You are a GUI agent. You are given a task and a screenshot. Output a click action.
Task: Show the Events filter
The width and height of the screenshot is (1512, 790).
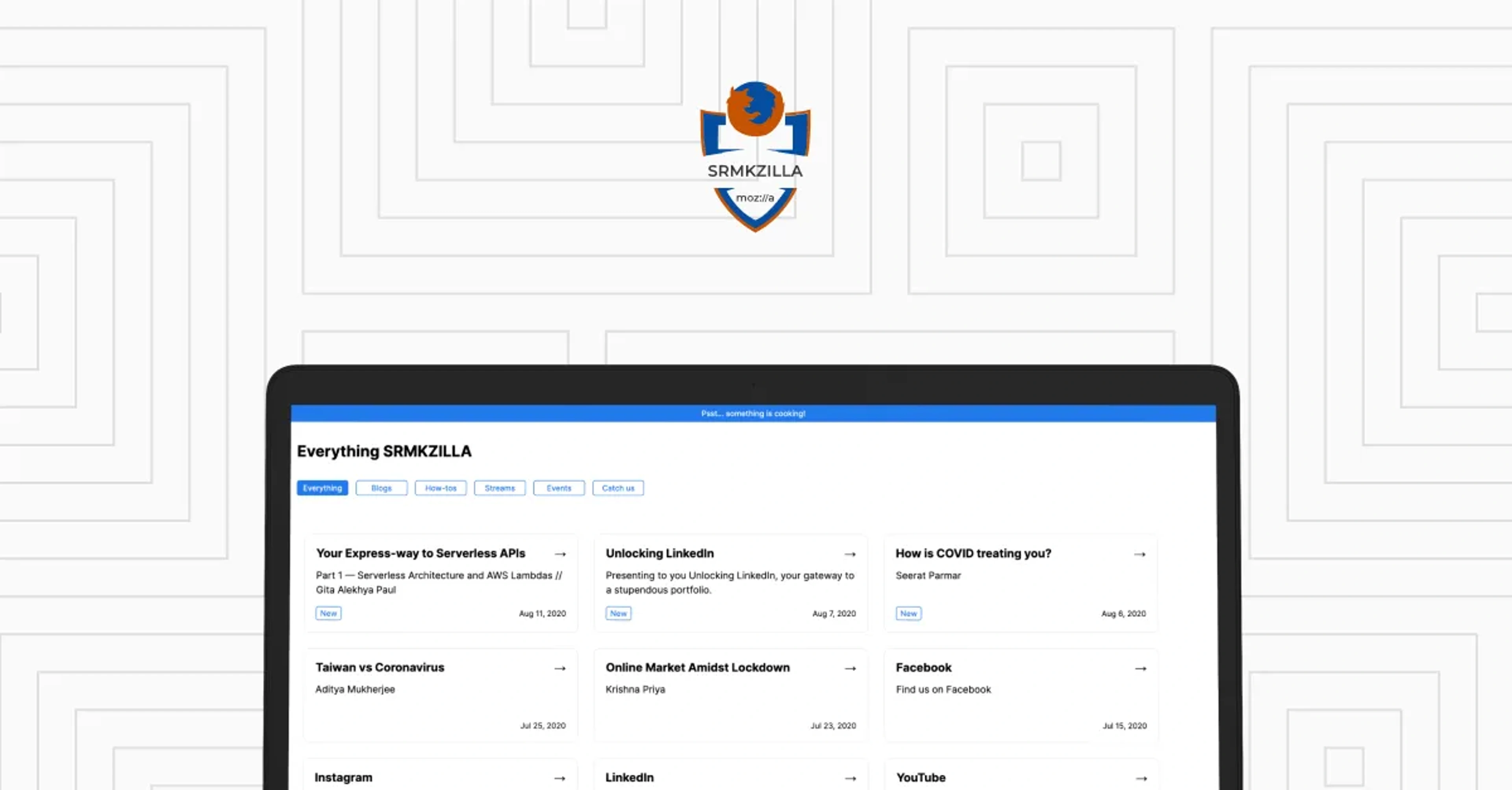559,488
